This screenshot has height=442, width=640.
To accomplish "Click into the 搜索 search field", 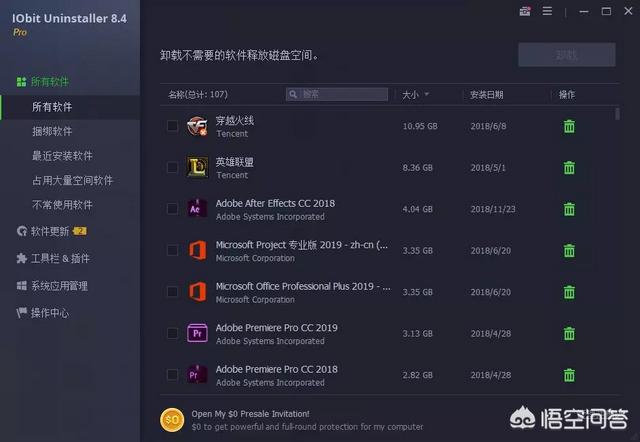I will (337, 95).
